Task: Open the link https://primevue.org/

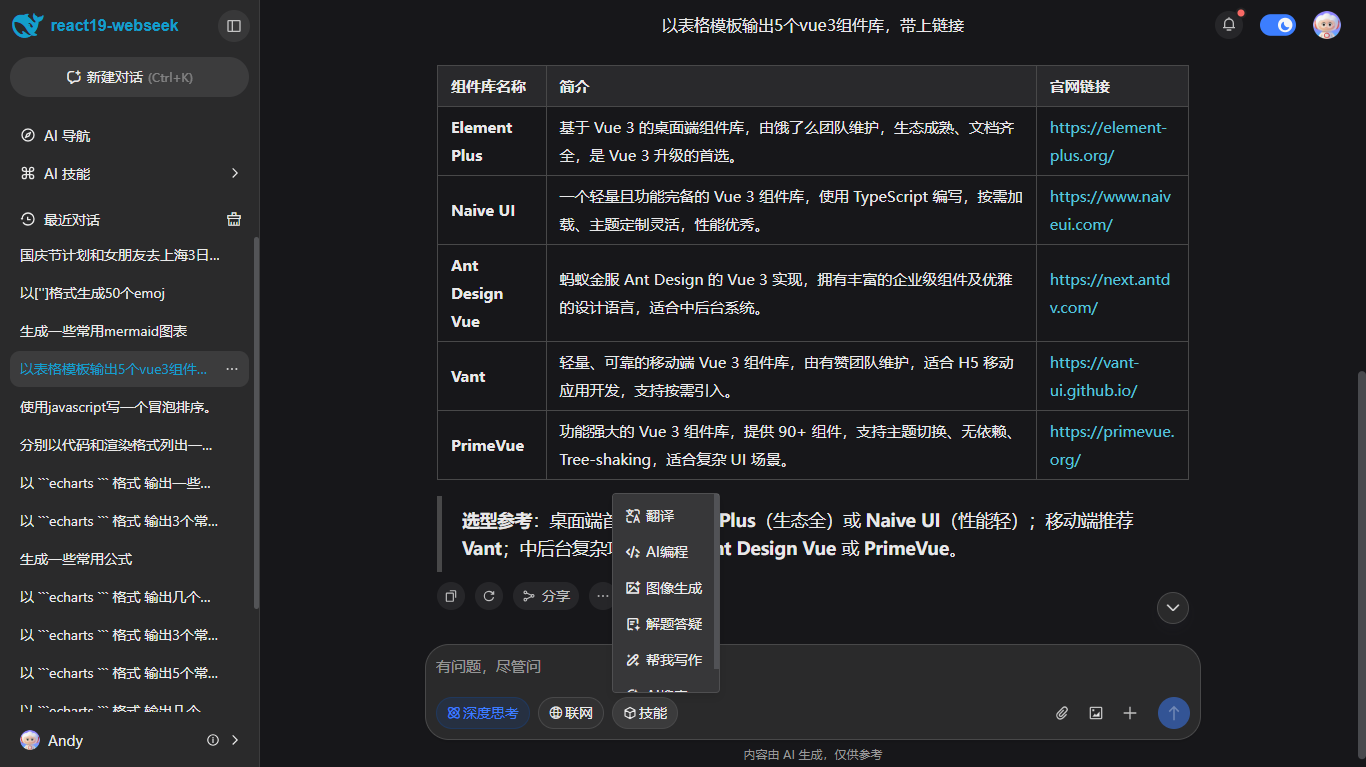Action: click(x=1112, y=445)
